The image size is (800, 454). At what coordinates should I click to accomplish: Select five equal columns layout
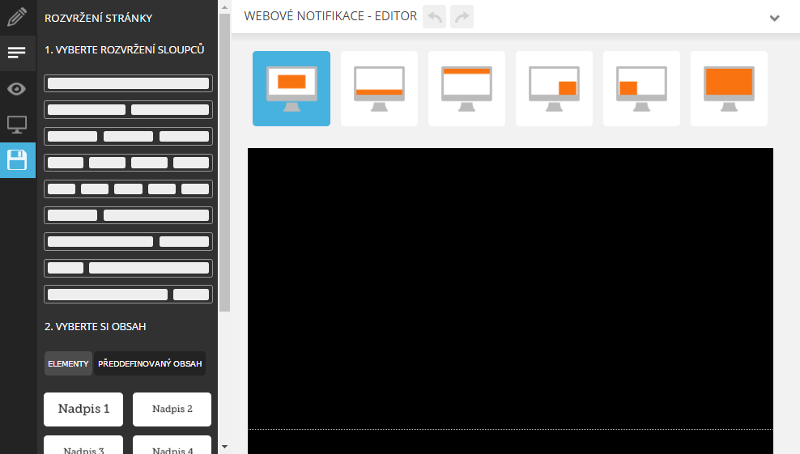(128, 189)
